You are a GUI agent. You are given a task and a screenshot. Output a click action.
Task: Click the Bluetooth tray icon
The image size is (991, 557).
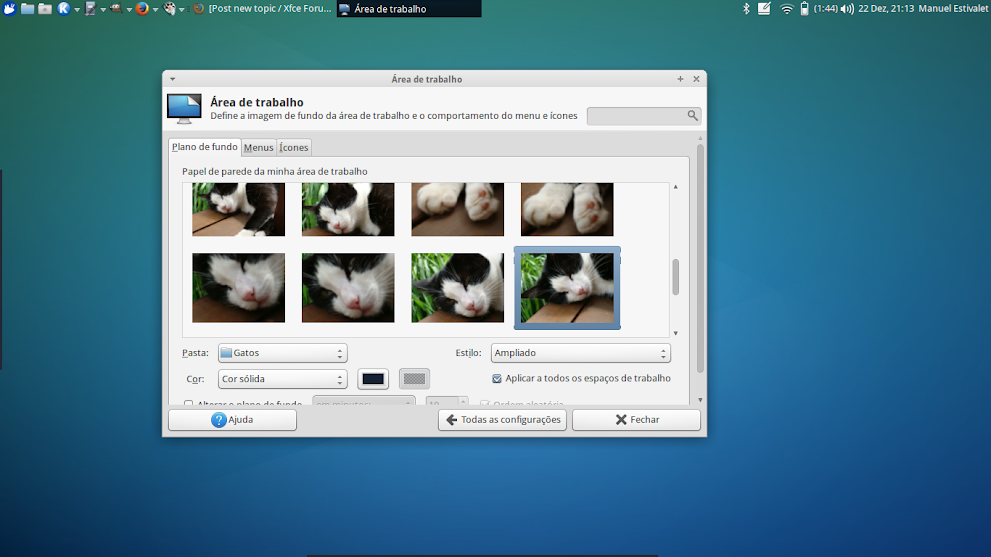pos(746,8)
